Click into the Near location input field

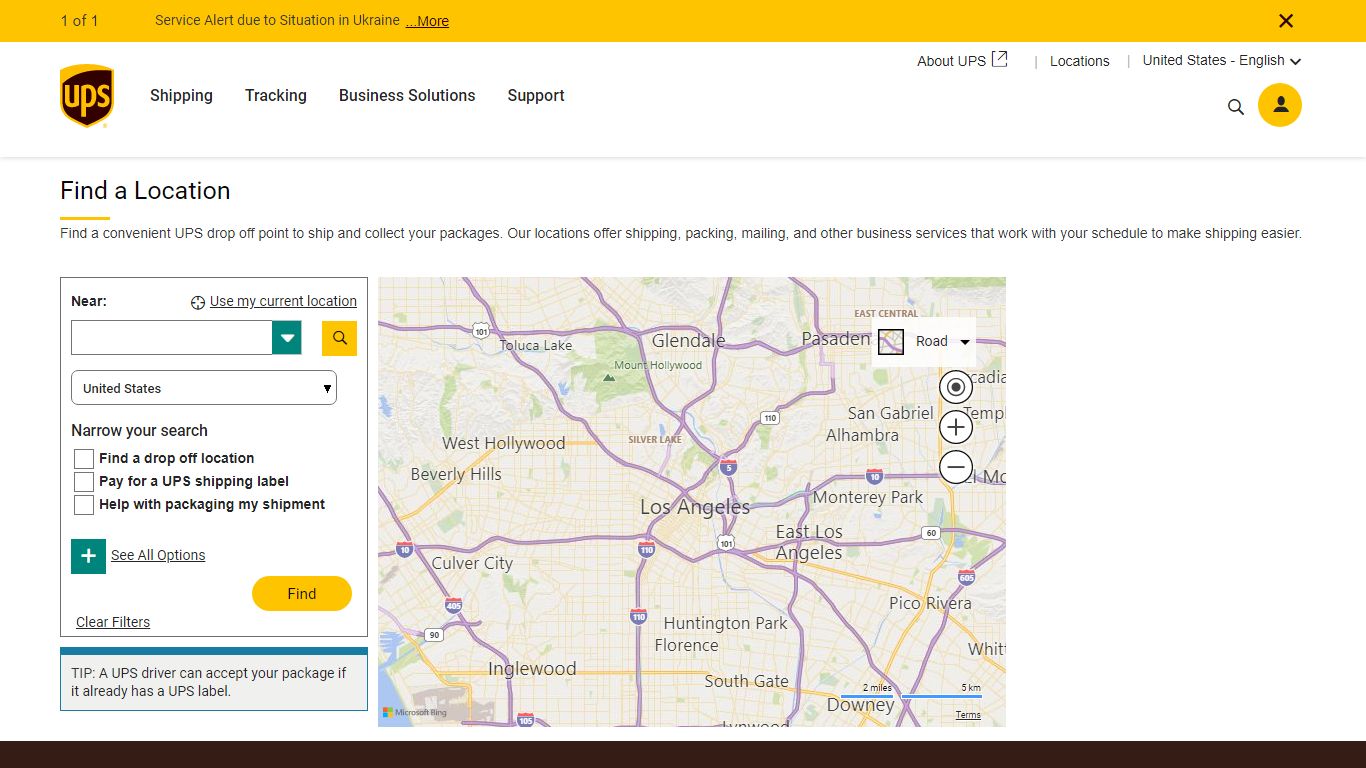(x=172, y=338)
